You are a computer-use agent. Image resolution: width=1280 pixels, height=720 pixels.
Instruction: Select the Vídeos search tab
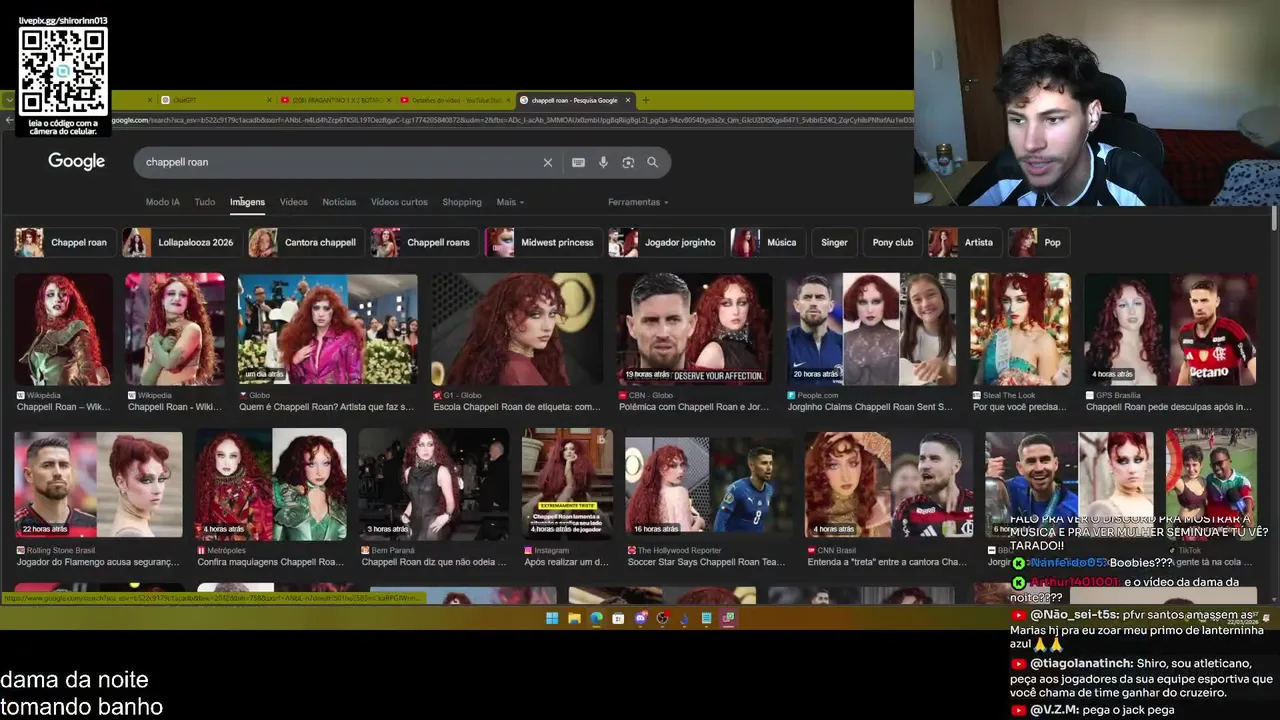pyautogui.click(x=293, y=202)
